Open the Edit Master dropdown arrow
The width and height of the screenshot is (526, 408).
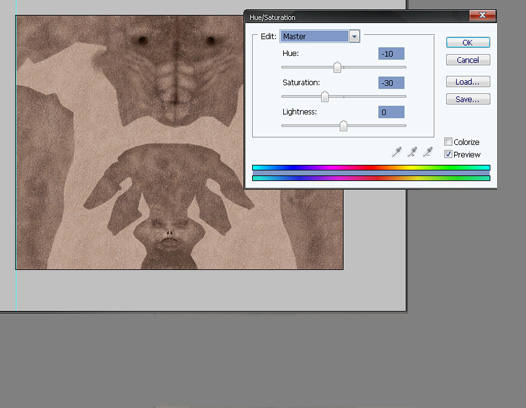354,36
